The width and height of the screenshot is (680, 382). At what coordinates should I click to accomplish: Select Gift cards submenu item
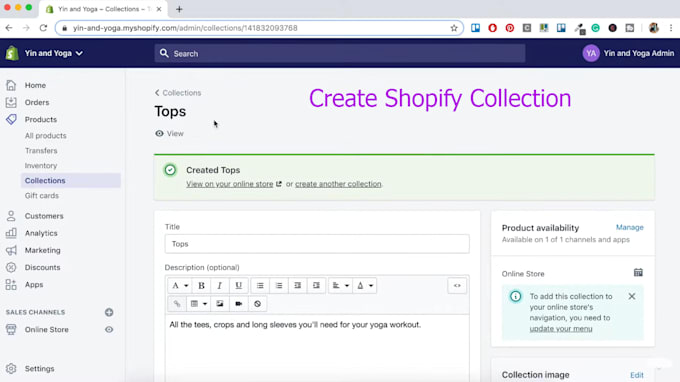42,196
